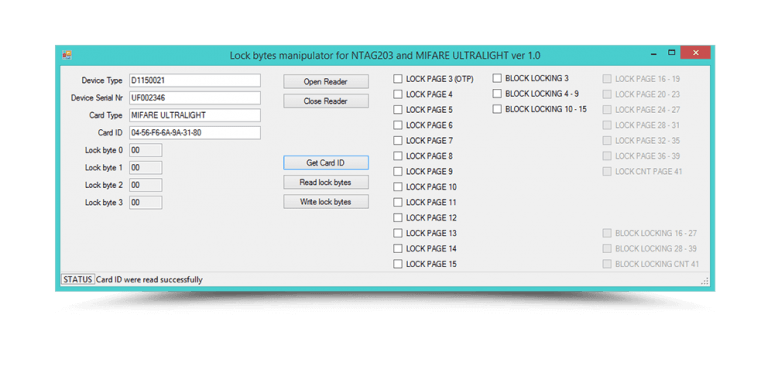Click disabled BLOCK LOCKING 28 - 39 checkbox
Viewport: 768px width, 373px height.
607,248
